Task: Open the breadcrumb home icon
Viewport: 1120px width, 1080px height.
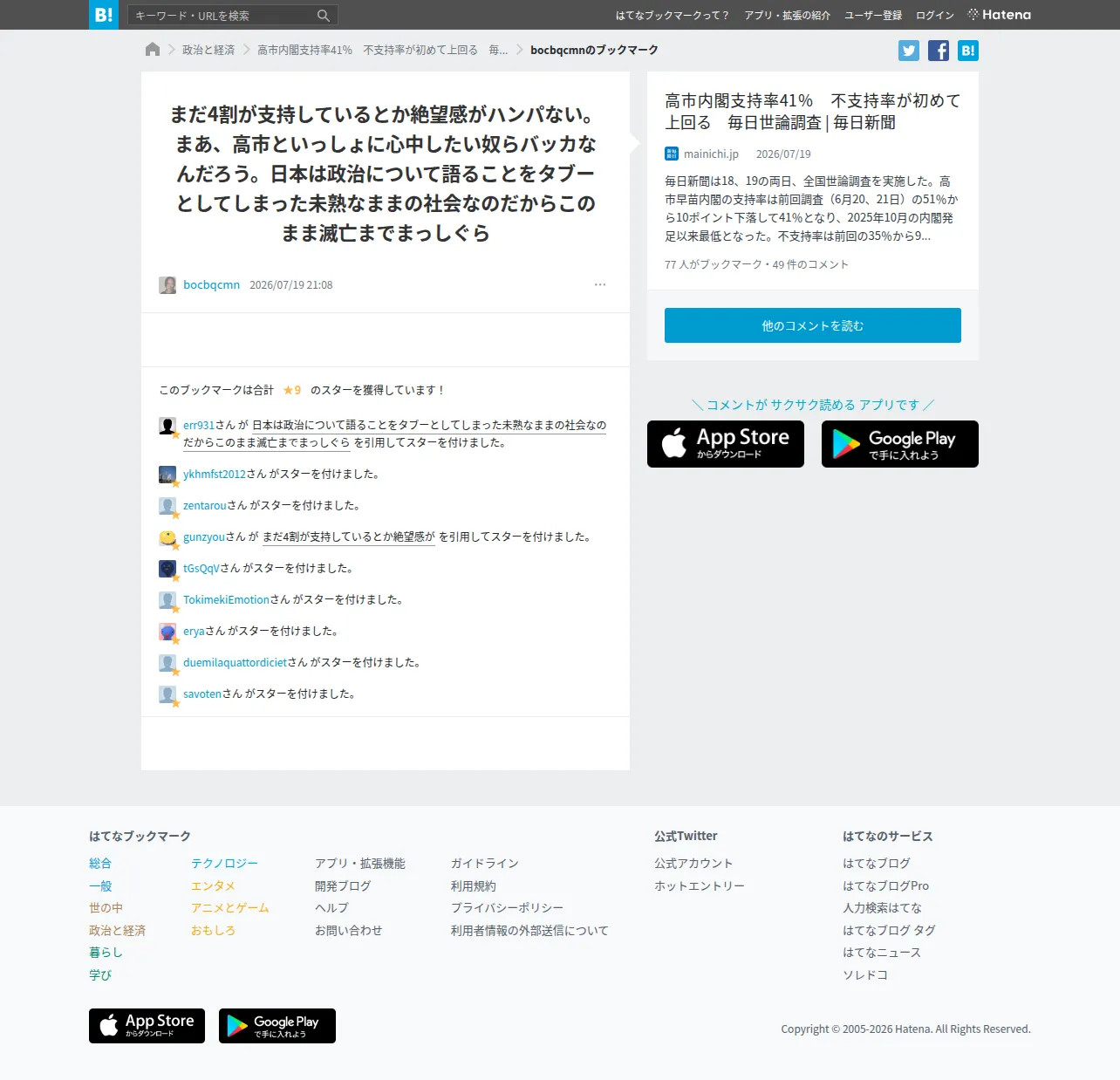Action: (153, 50)
